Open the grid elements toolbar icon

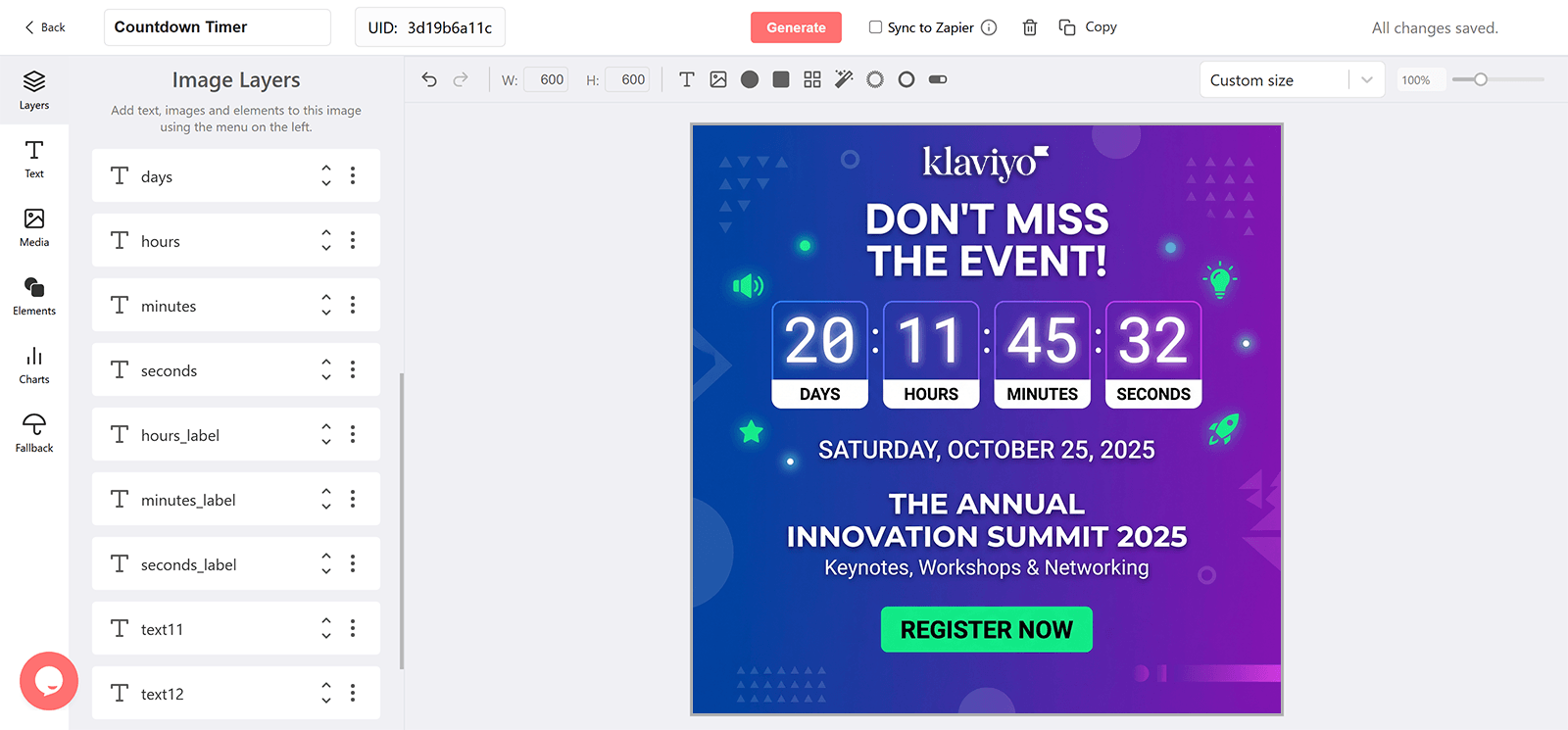(812, 79)
